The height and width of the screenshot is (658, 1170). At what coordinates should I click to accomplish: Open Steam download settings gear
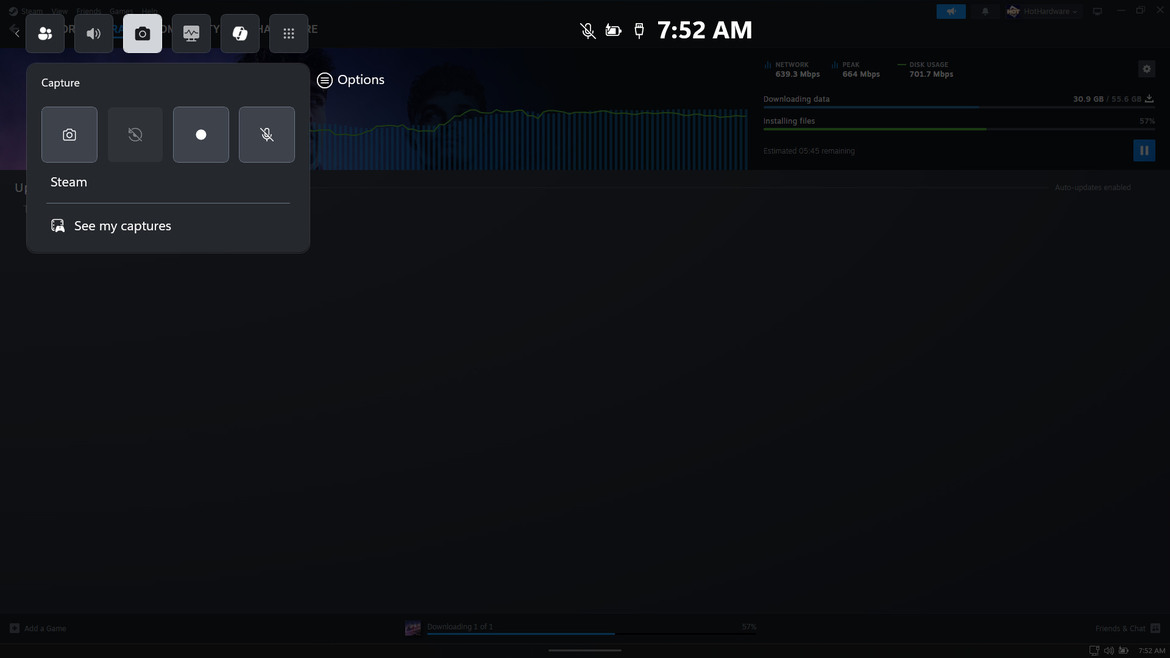coord(1147,69)
